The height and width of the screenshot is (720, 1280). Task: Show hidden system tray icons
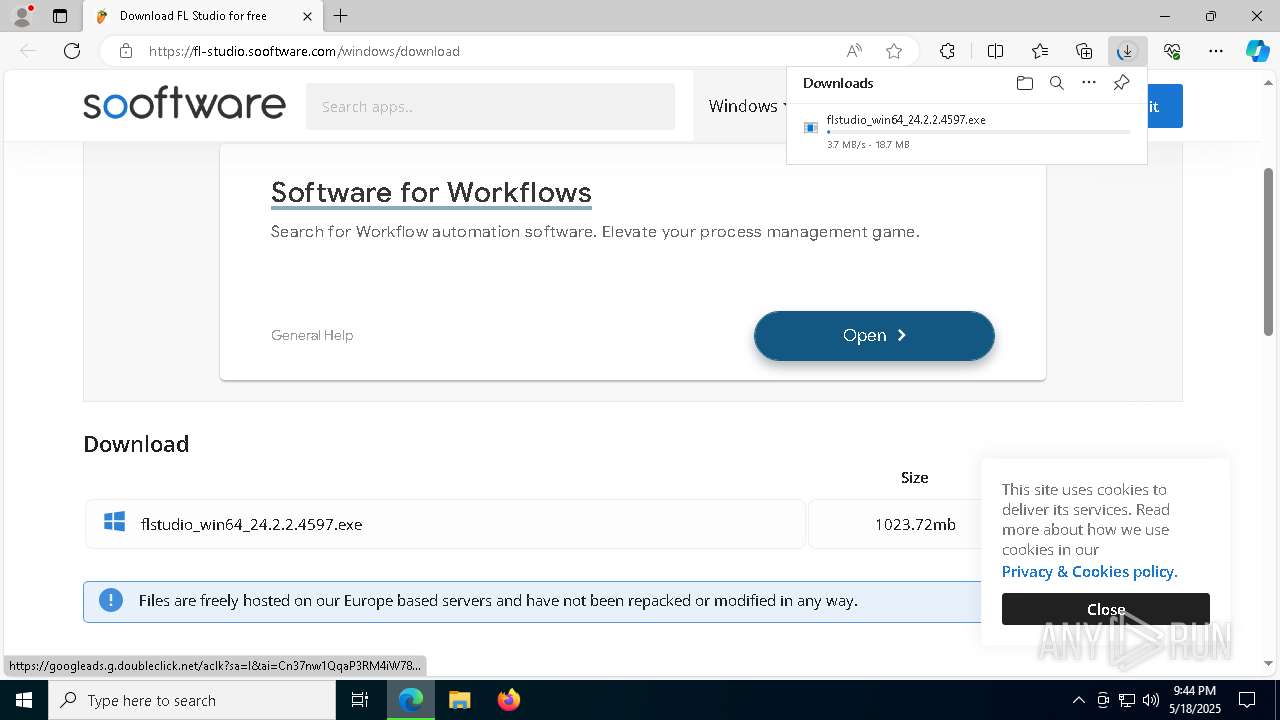click(x=1078, y=700)
